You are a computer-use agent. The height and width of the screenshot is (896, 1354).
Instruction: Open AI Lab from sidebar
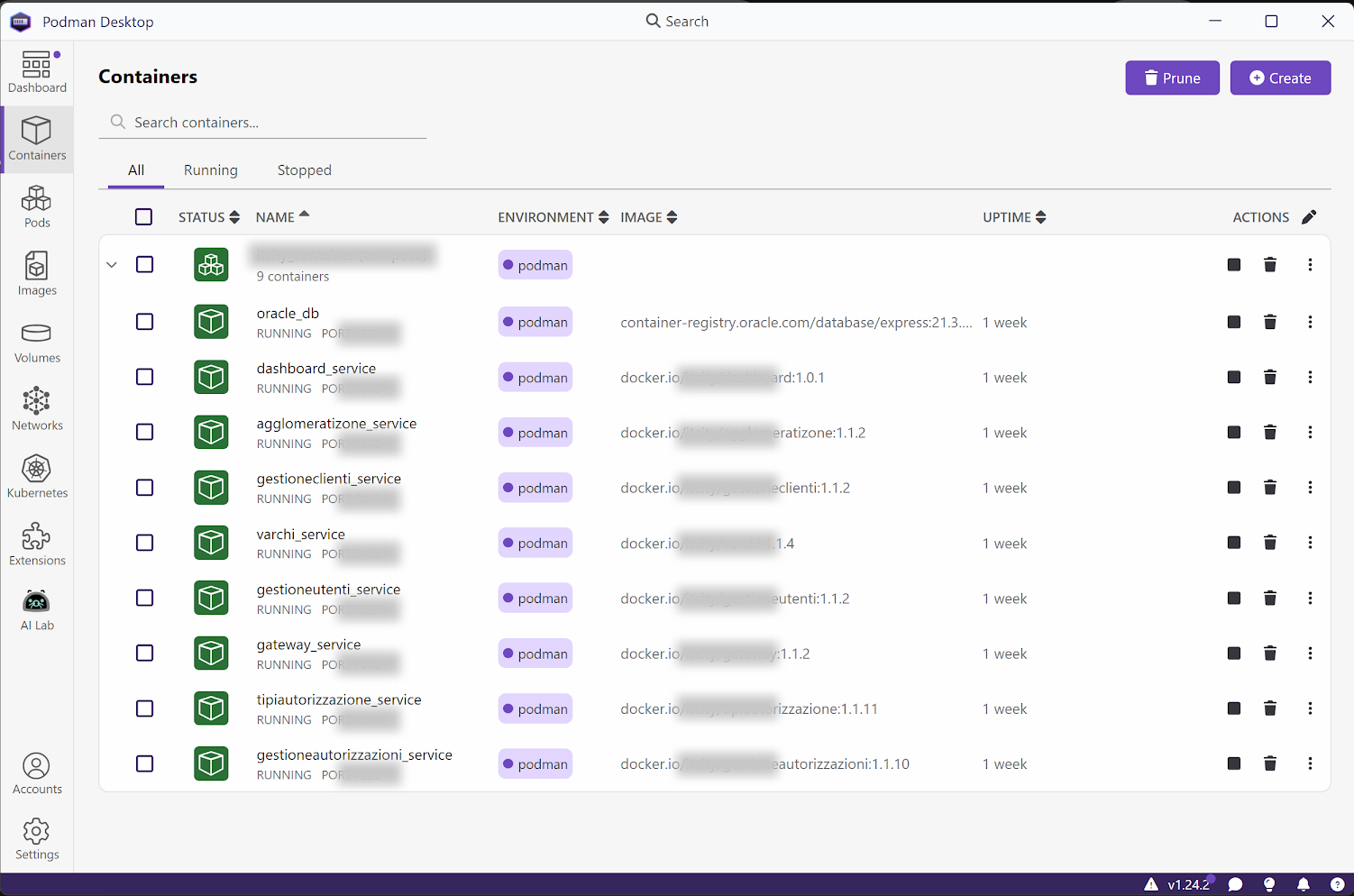coord(37,610)
